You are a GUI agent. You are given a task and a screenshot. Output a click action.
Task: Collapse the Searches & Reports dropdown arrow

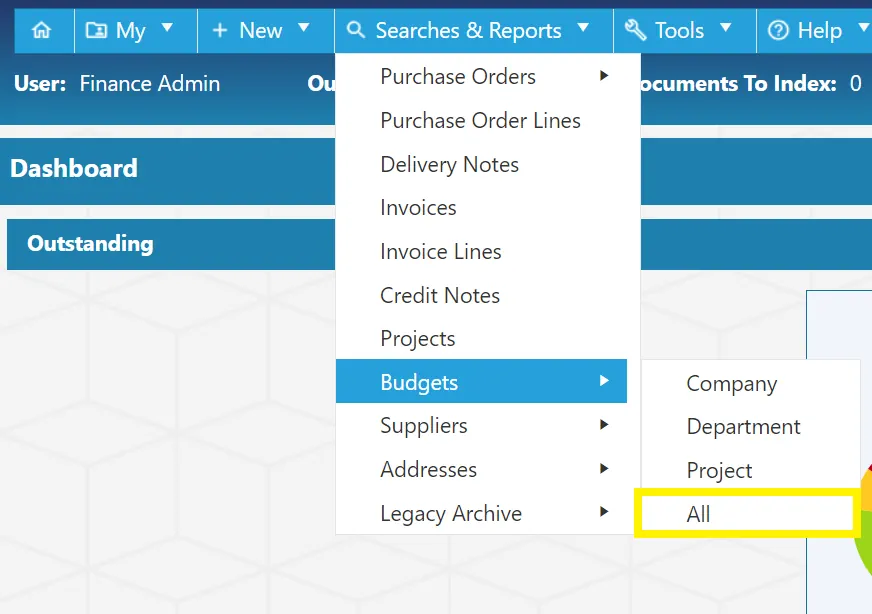pos(583,27)
